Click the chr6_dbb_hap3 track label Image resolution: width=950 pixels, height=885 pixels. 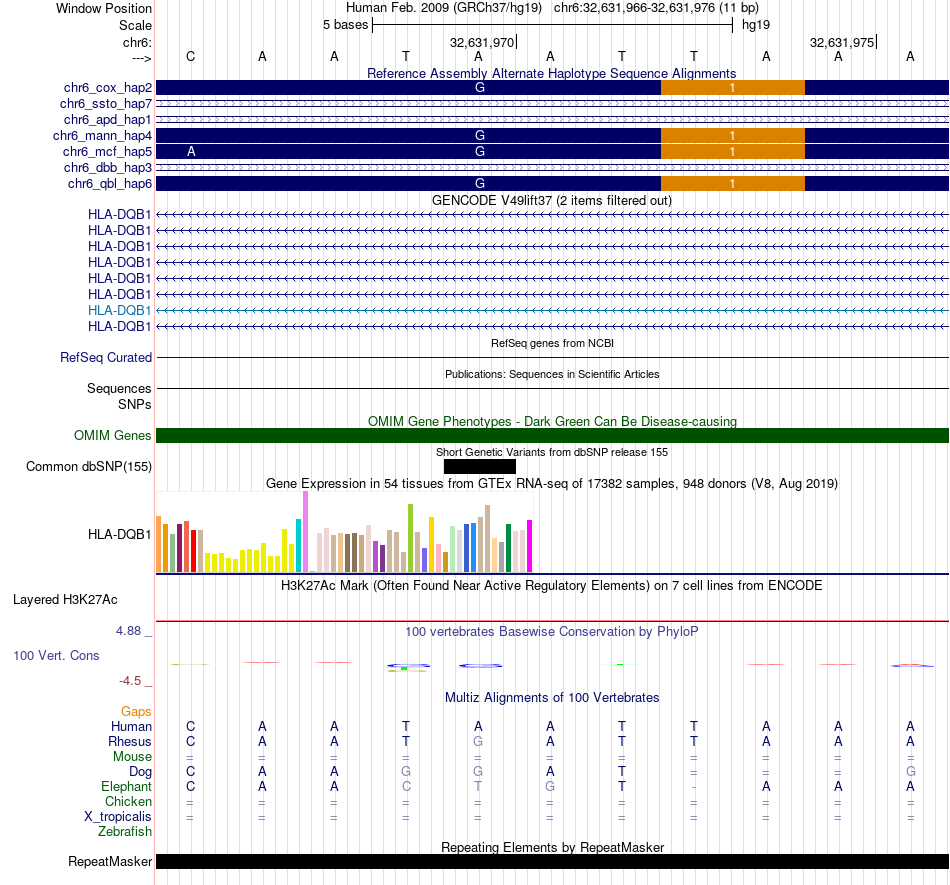tap(108, 168)
